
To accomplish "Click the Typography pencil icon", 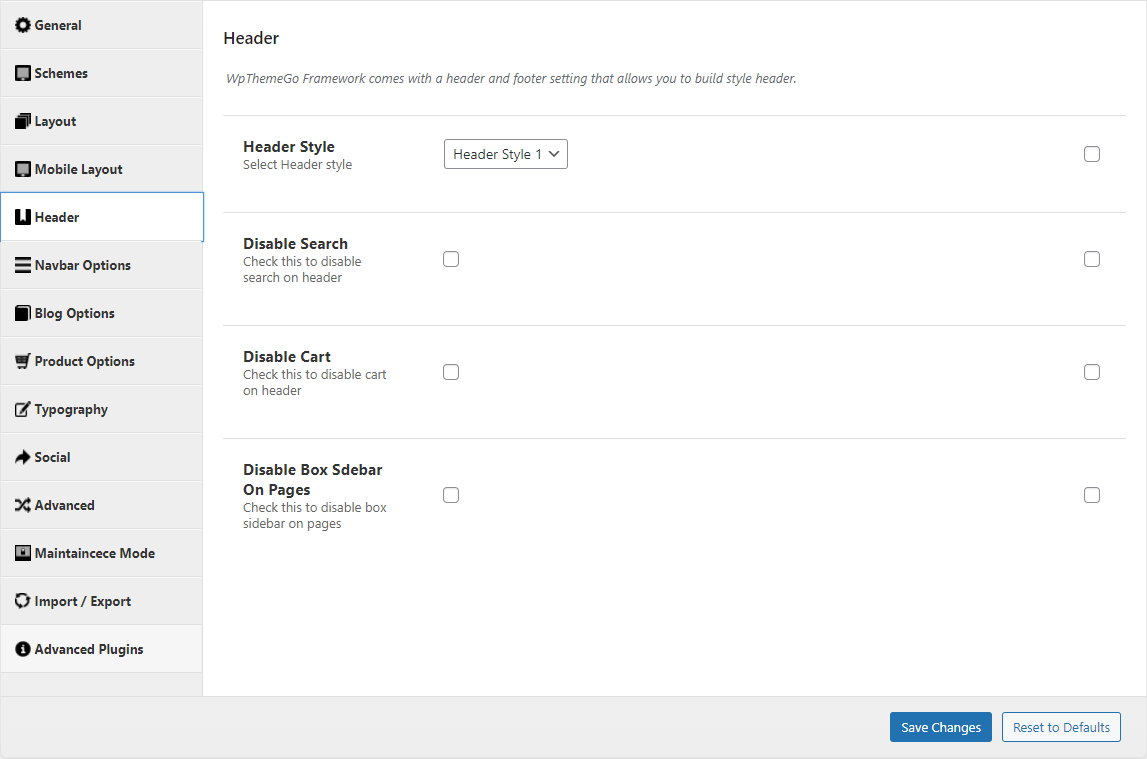I will tap(23, 409).
